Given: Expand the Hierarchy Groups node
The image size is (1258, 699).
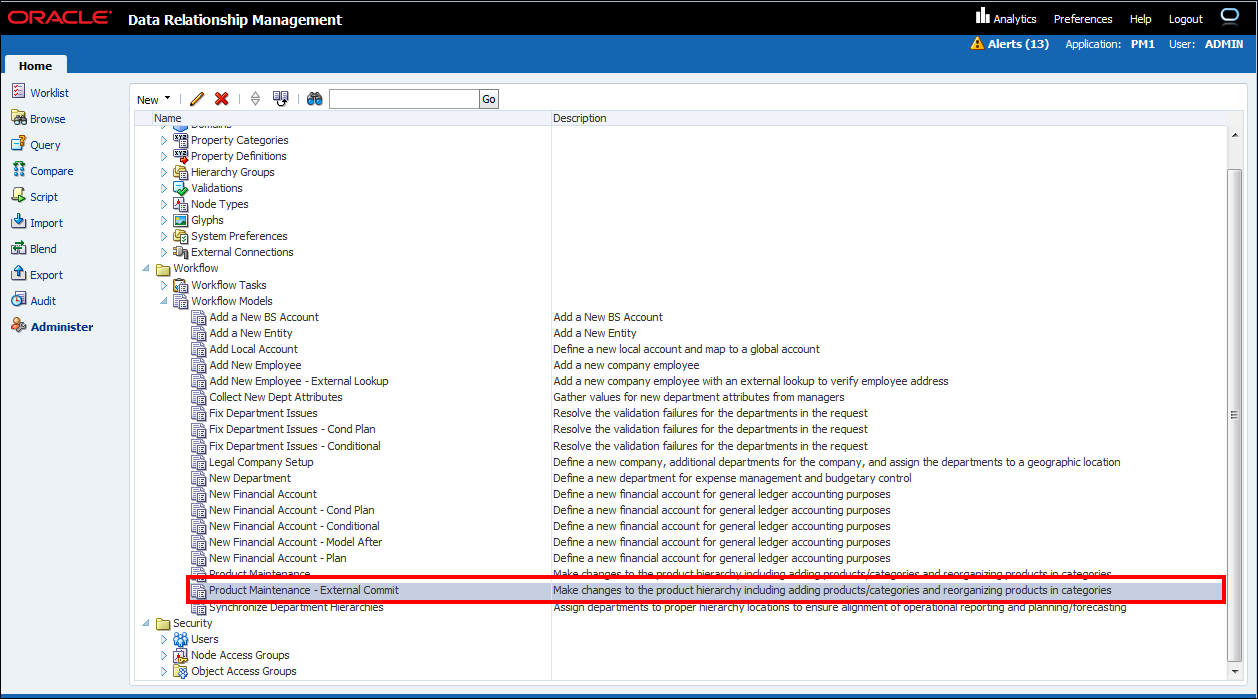Looking at the screenshot, I should 165,172.
